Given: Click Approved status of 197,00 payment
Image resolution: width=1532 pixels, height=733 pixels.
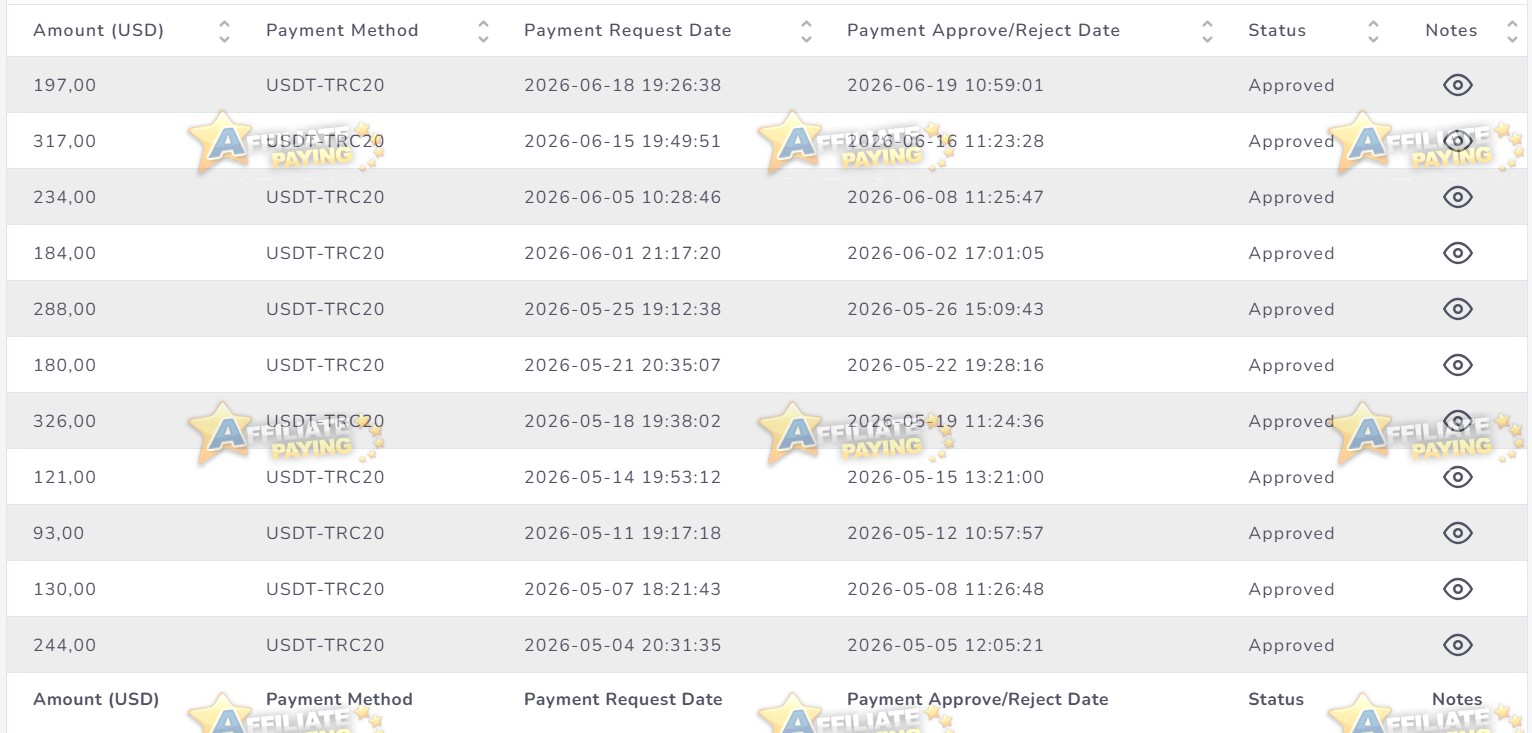Looking at the screenshot, I should (x=1291, y=85).
